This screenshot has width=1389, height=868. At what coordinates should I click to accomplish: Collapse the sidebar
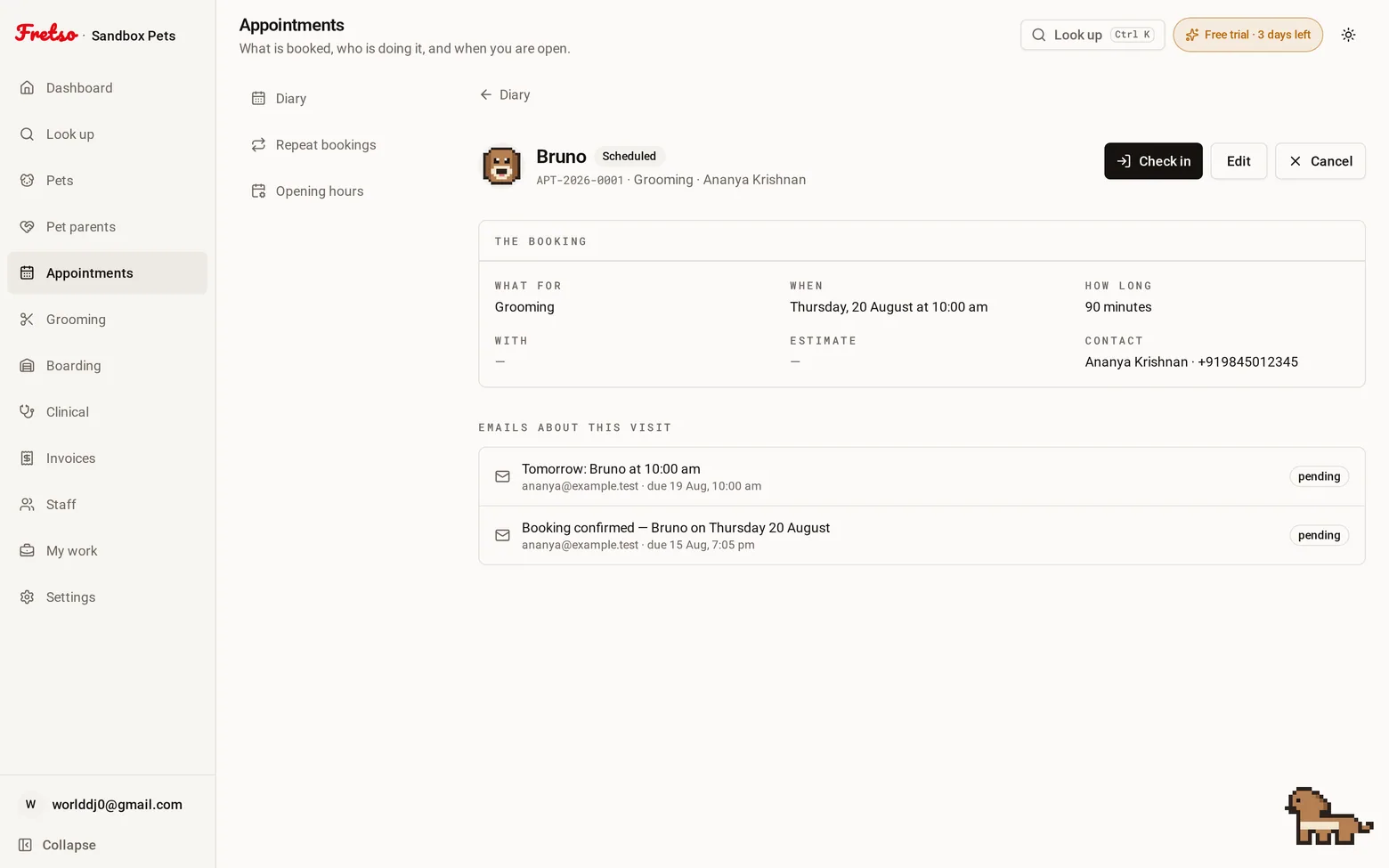(58, 845)
